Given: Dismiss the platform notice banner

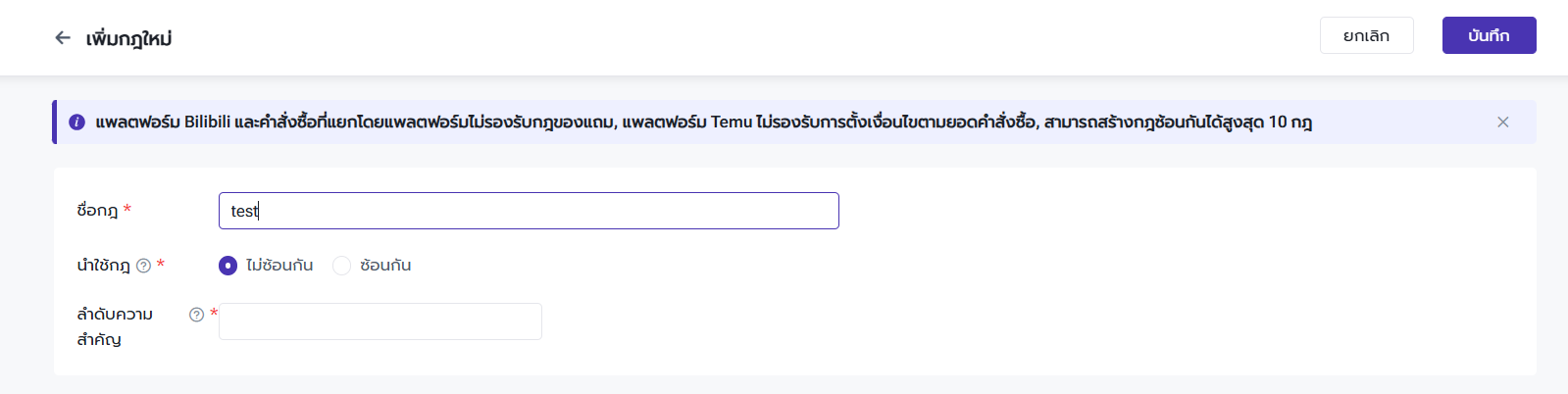Looking at the screenshot, I should [1502, 123].
